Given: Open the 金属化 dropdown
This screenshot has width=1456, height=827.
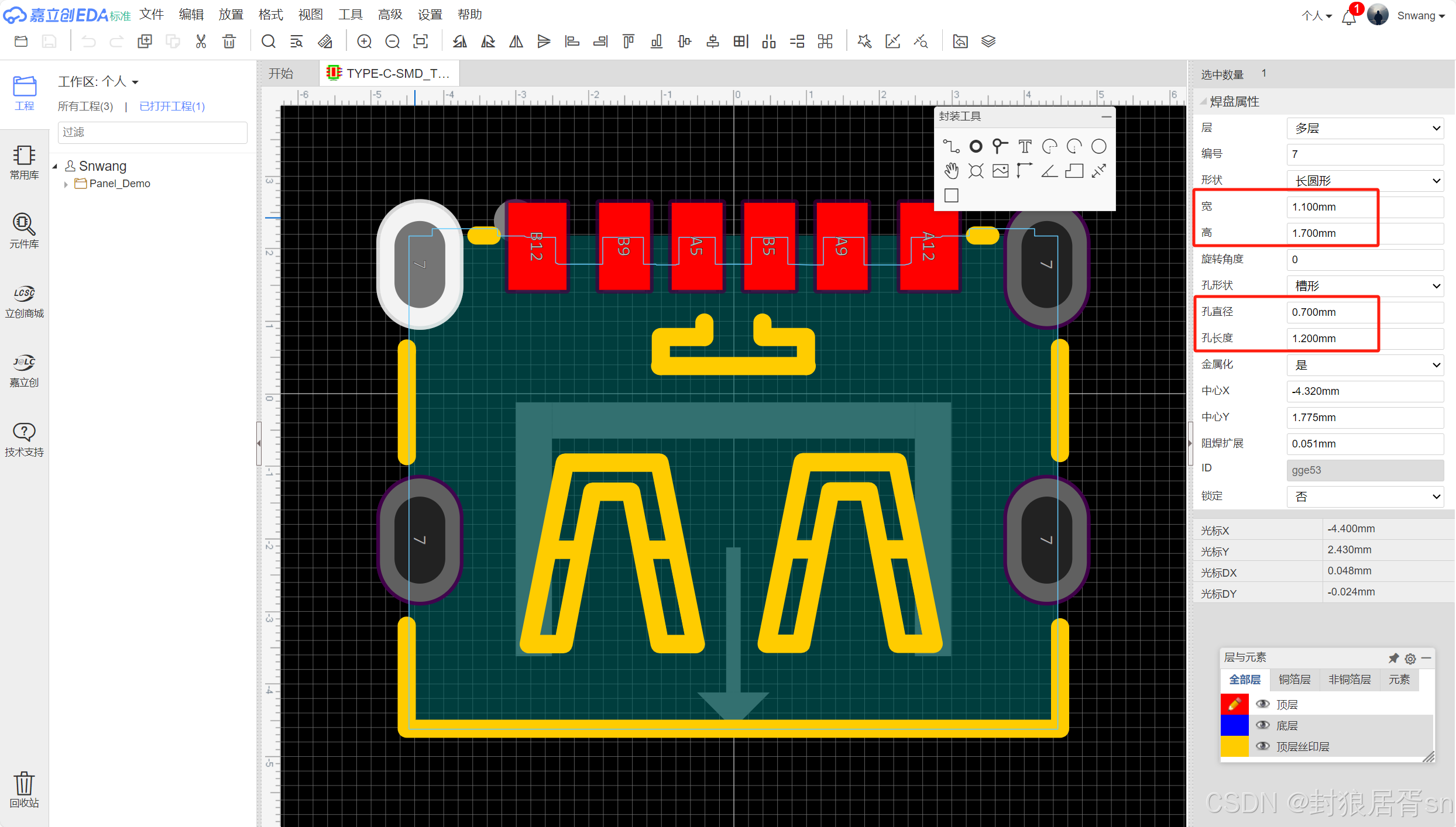Looking at the screenshot, I should click(x=1365, y=365).
